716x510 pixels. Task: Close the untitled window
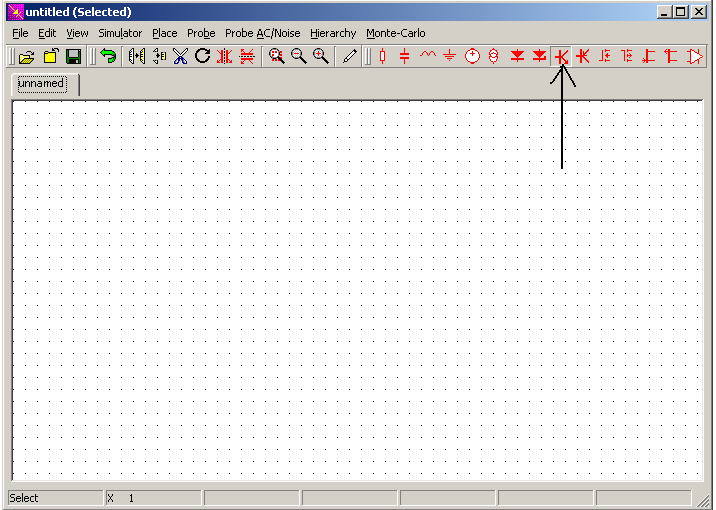click(699, 12)
